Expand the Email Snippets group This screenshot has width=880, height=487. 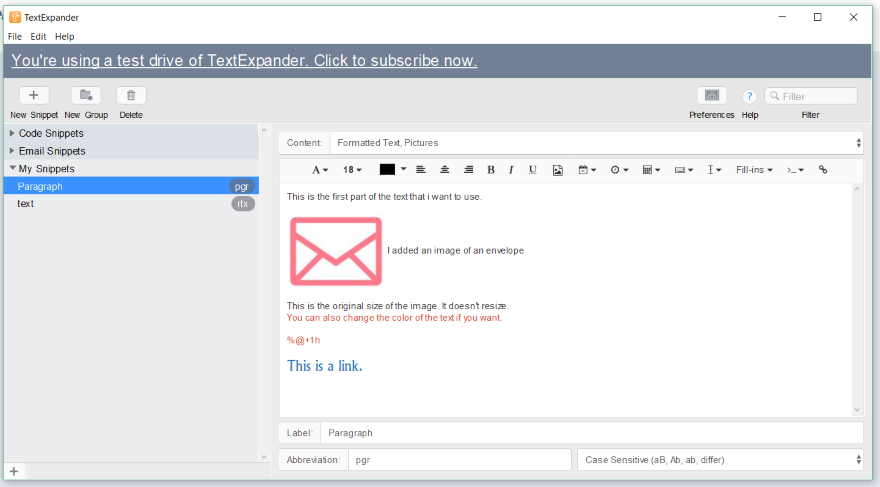12,151
